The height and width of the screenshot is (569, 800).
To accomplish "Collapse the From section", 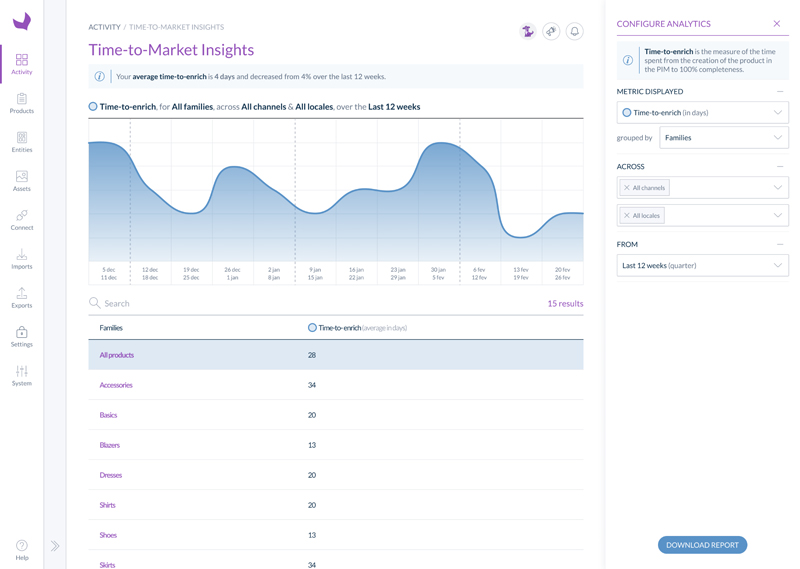I will click(x=780, y=244).
